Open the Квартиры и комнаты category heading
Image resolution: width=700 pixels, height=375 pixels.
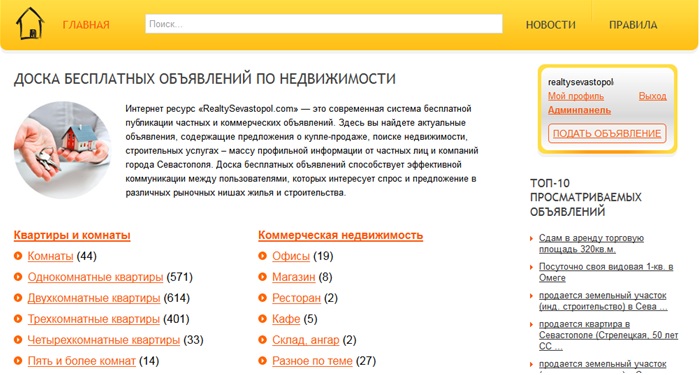click(x=72, y=235)
